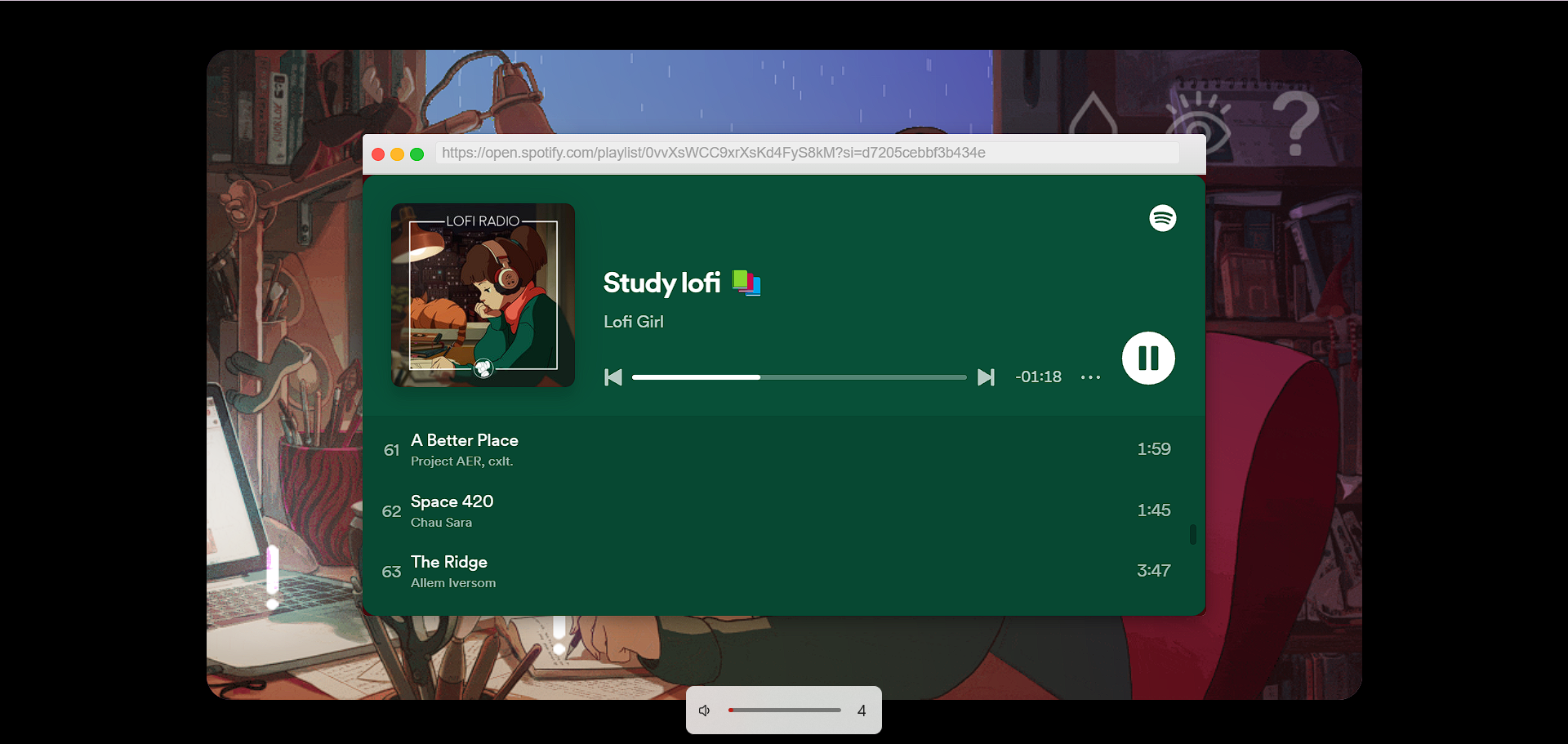Open the LOFI RADIO album cover
The height and width of the screenshot is (744, 1568).
[x=483, y=295]
